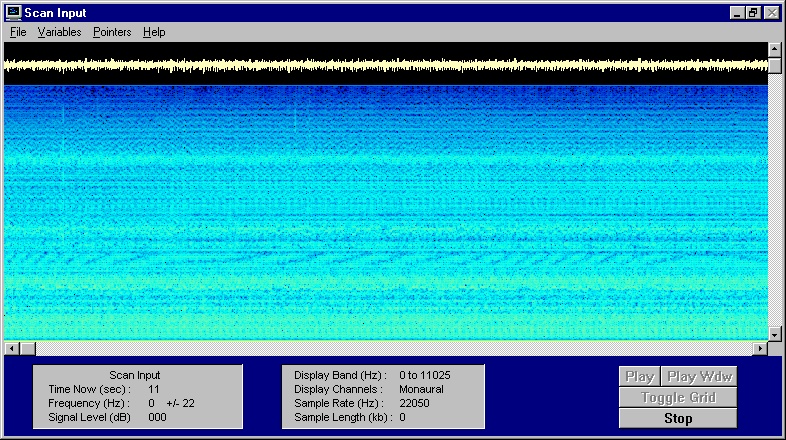Click the horizontal scrollbar thumb

pyautogui.click(x=27, y=348)
